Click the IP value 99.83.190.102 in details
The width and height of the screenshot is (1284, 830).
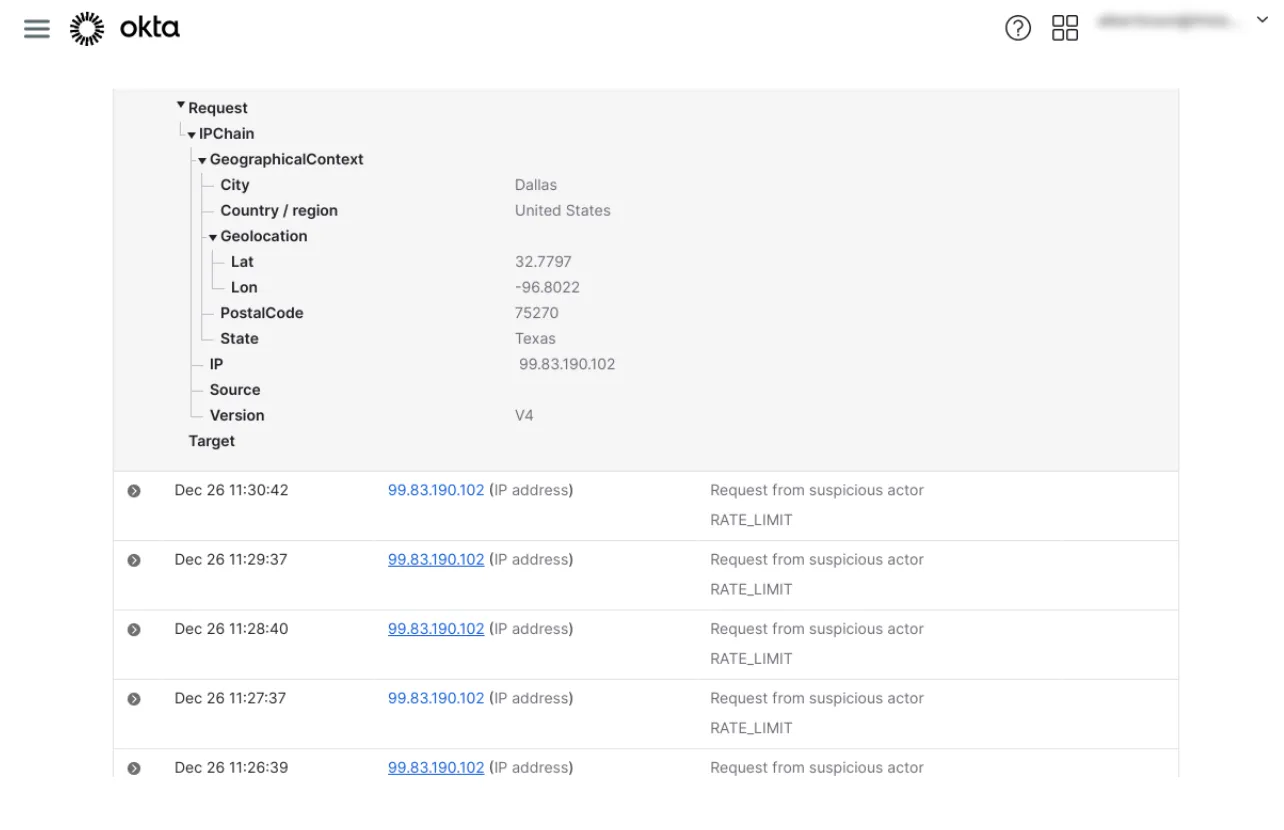coord(566,364)
